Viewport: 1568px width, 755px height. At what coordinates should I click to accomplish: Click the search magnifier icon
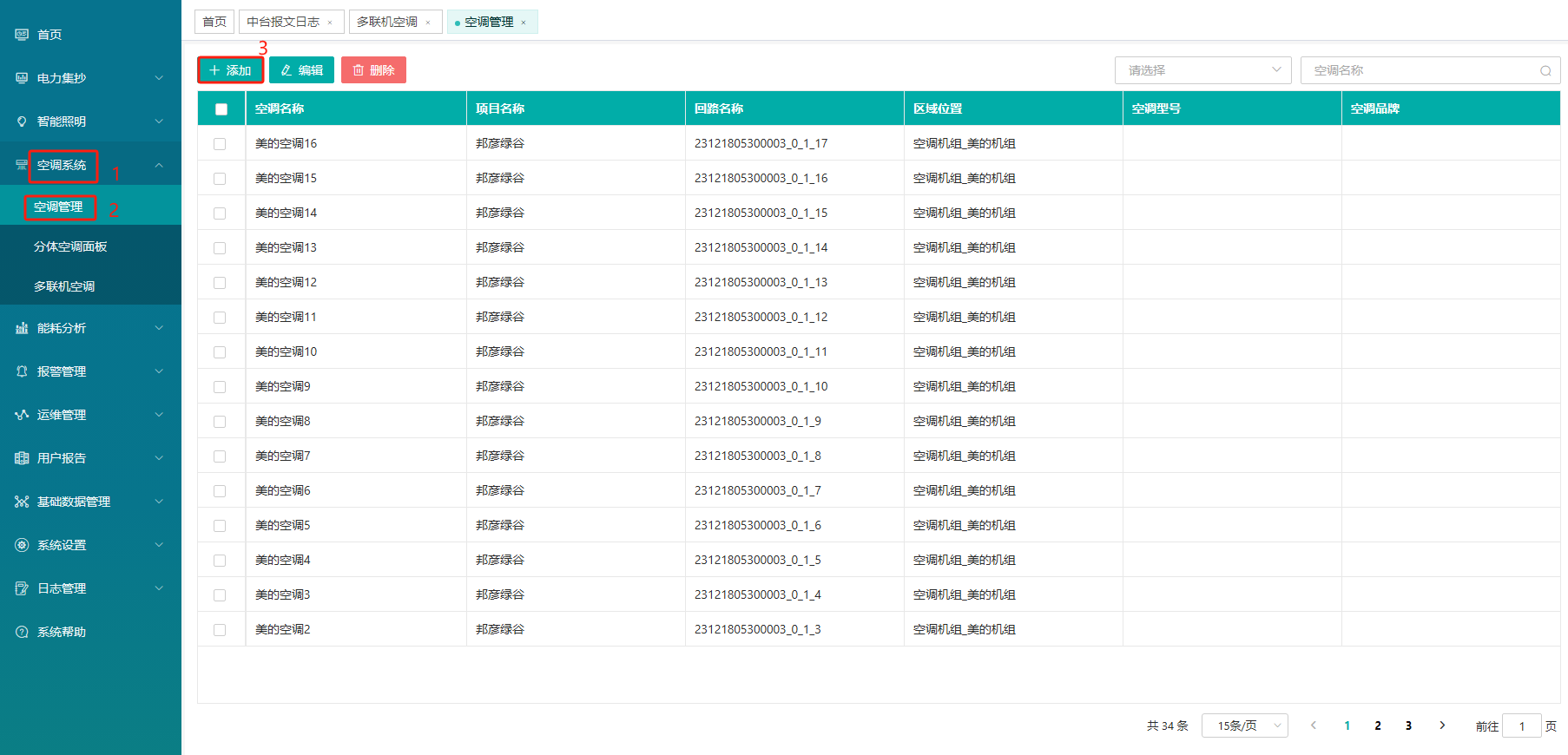[x=1545, y=71]
